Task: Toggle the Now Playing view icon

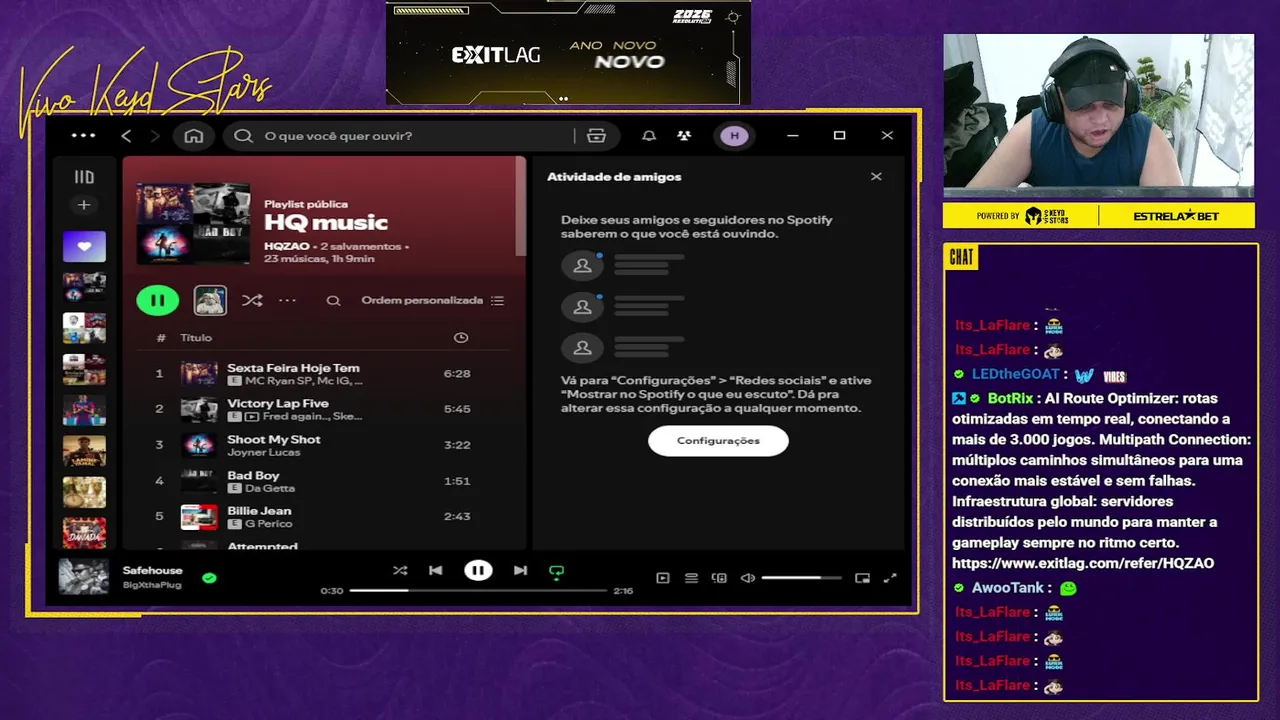Action: [x=663, y=578]
